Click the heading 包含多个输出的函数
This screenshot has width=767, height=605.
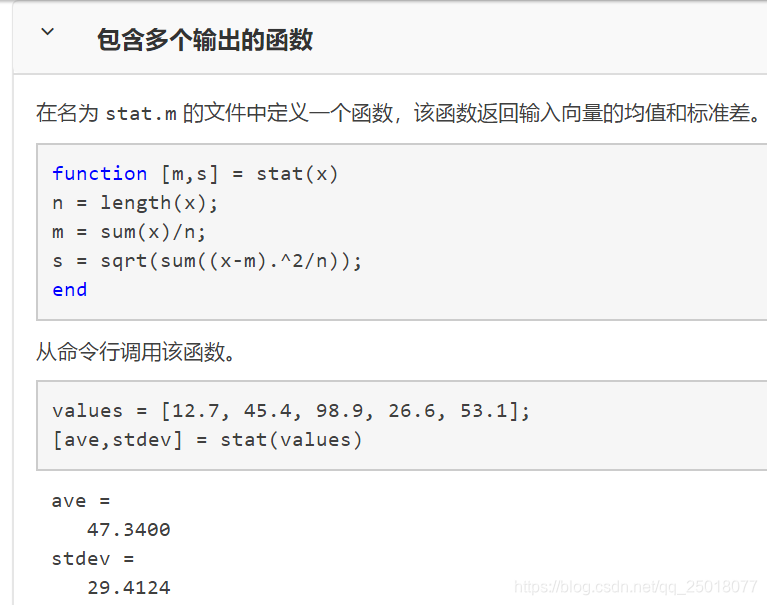click(x=205, y=40)
